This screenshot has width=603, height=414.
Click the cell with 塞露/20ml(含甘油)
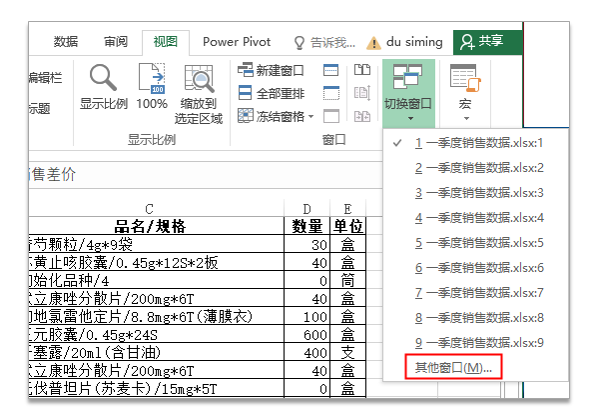click(x=157, y=352)
